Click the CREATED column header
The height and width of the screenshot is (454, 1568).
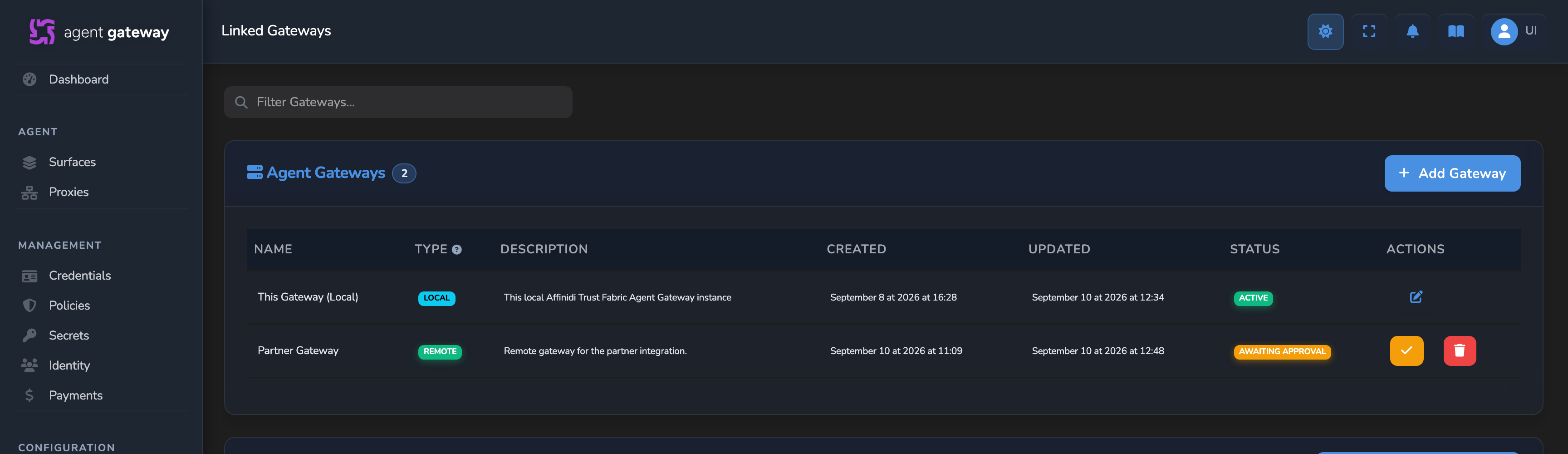pyautogui.click(x=856, y=249)
